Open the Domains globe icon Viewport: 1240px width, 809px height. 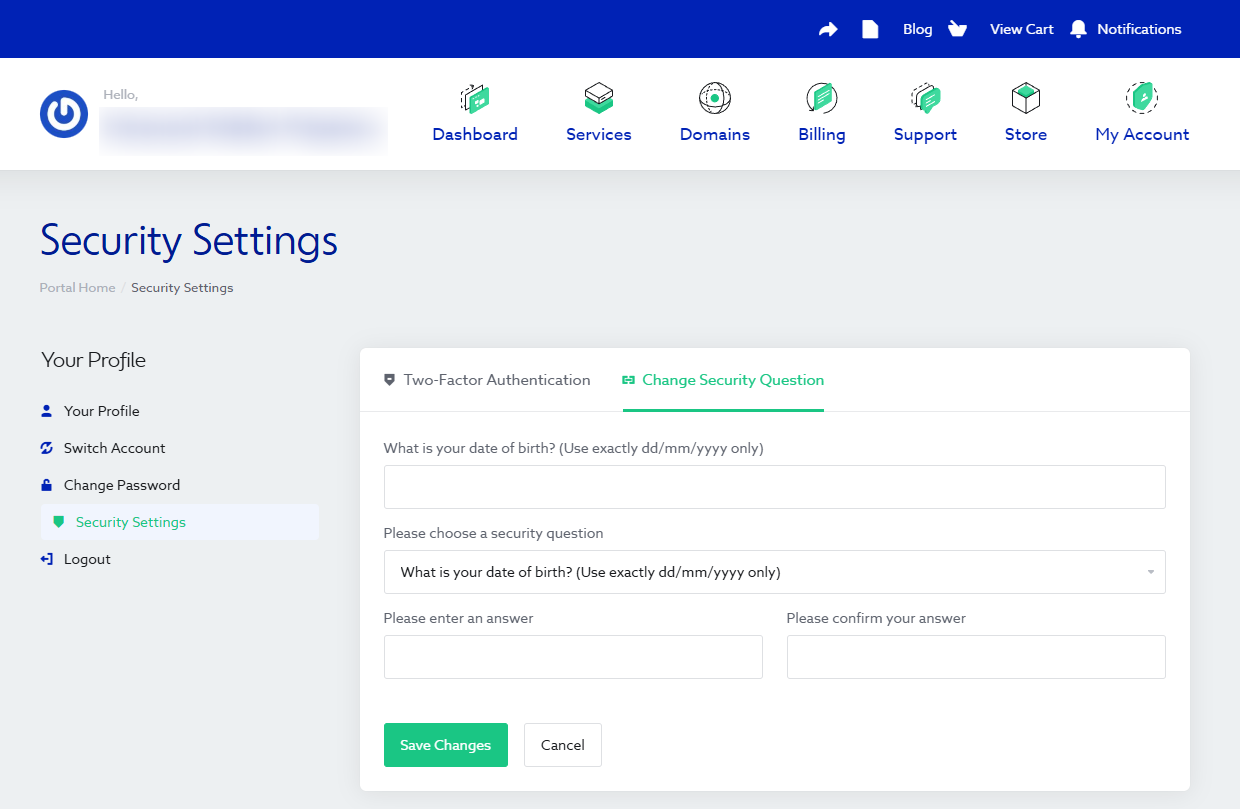pyautogui.click(x=714, y=98)
